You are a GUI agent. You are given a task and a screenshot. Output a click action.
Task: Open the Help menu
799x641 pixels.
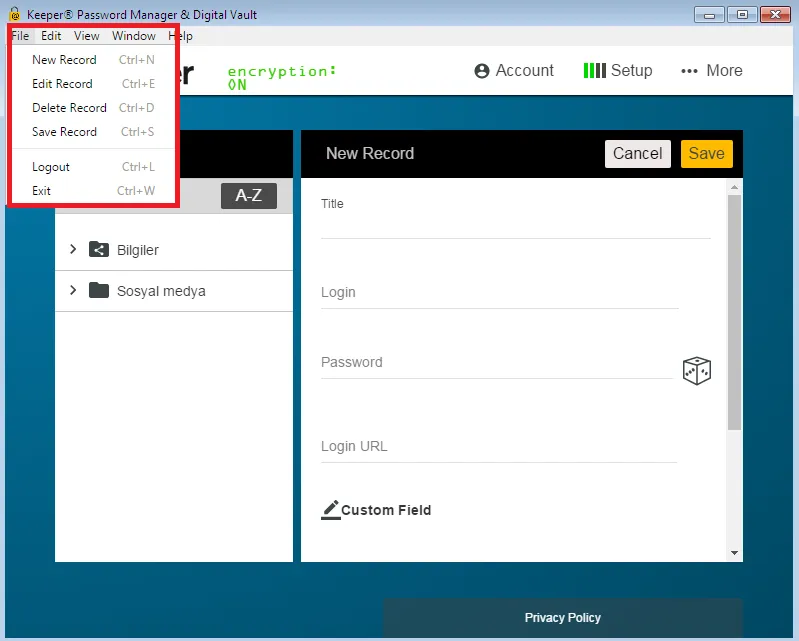(181, 36)
